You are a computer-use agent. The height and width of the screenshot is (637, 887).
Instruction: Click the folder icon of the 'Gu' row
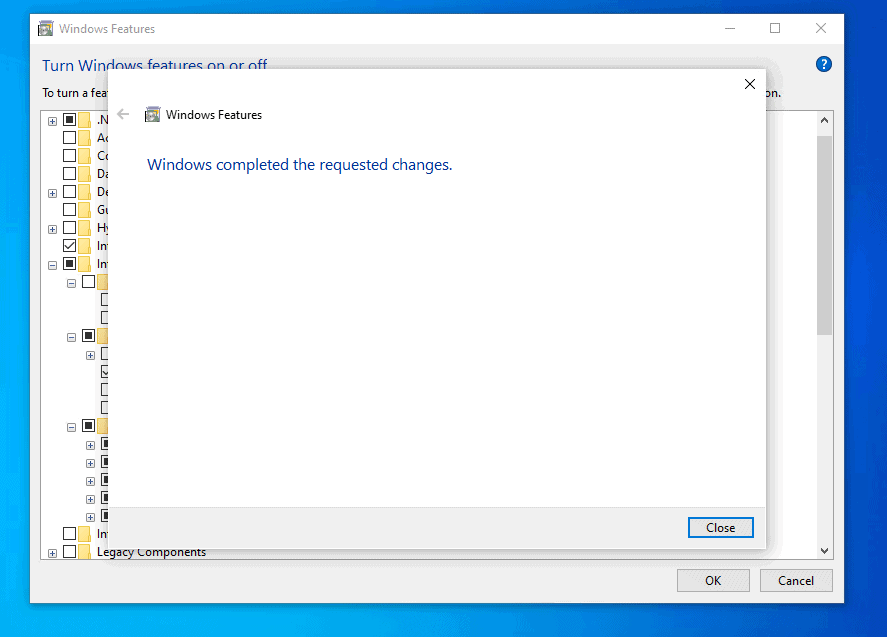pyautogui.click(x=84, y=210)
